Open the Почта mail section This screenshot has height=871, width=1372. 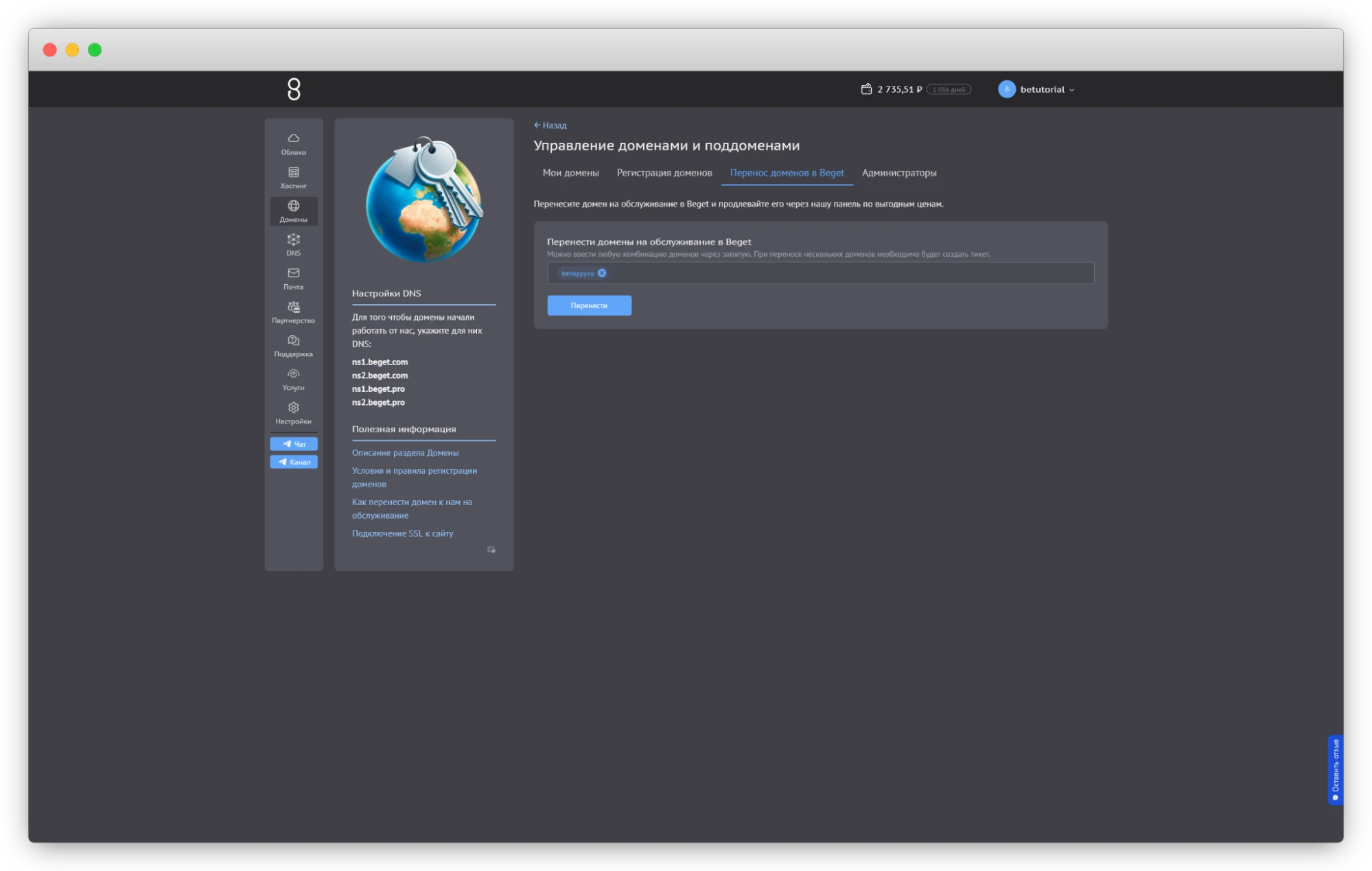coord(293,278)
